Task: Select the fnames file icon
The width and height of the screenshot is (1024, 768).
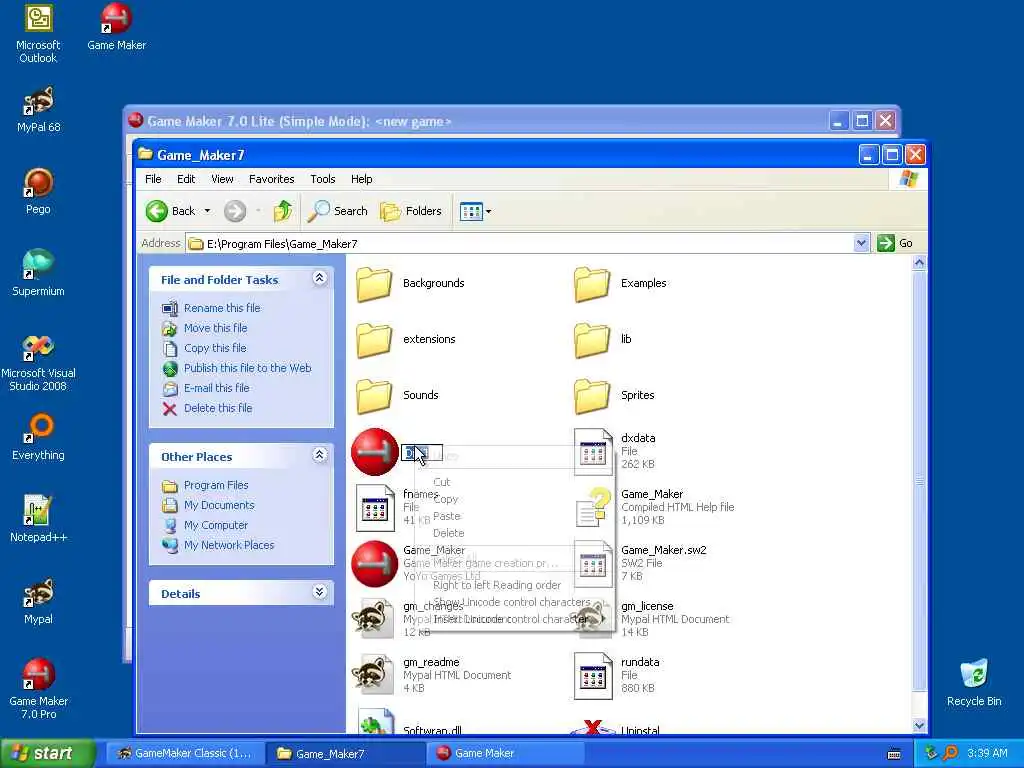Action: tap(375, 508)
